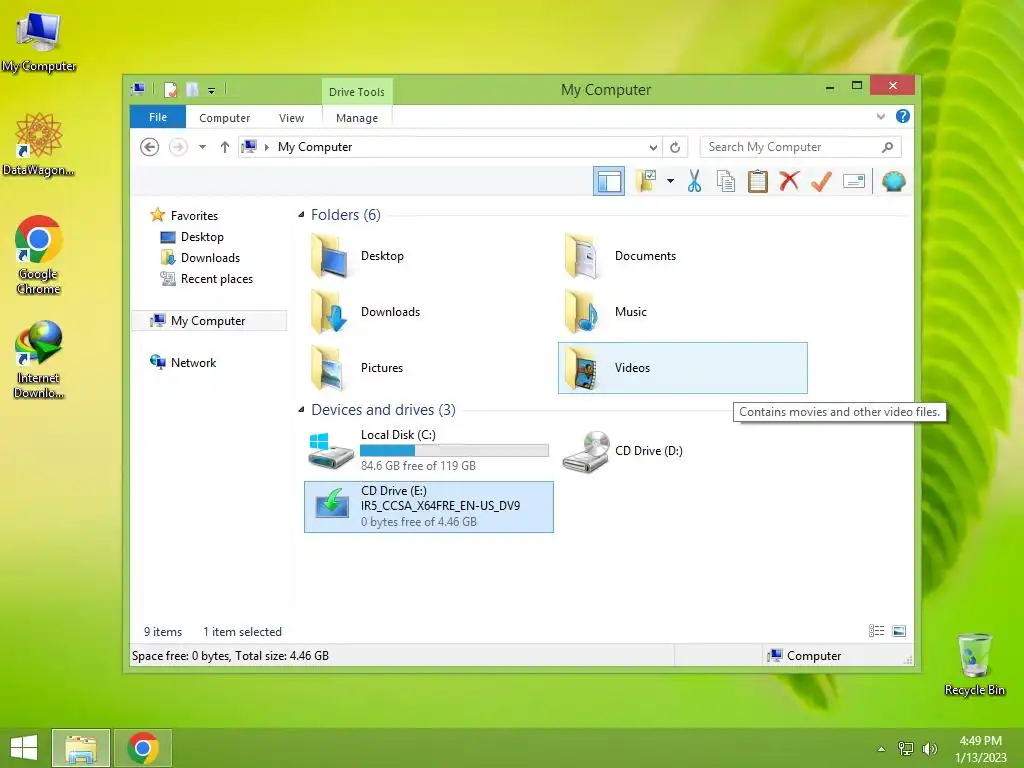The height and width of the screenshot is (768, 1024).
Task: Go back with the Back arrow
Action: coord(150,147)
